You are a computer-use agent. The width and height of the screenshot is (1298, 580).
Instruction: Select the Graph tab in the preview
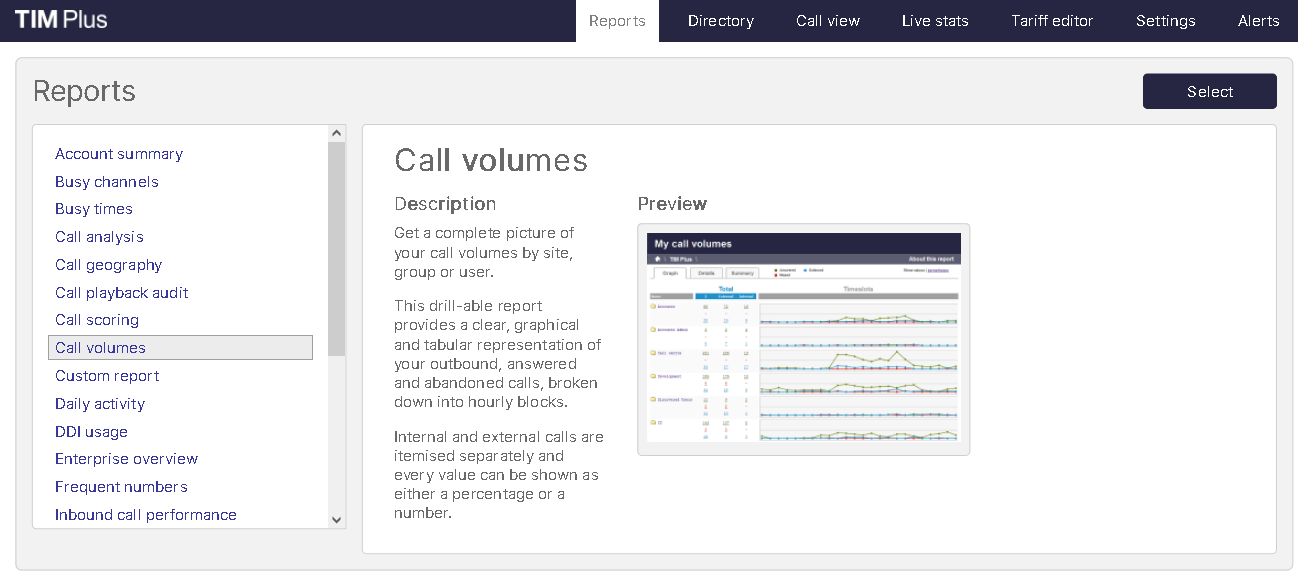pos(672,273)
